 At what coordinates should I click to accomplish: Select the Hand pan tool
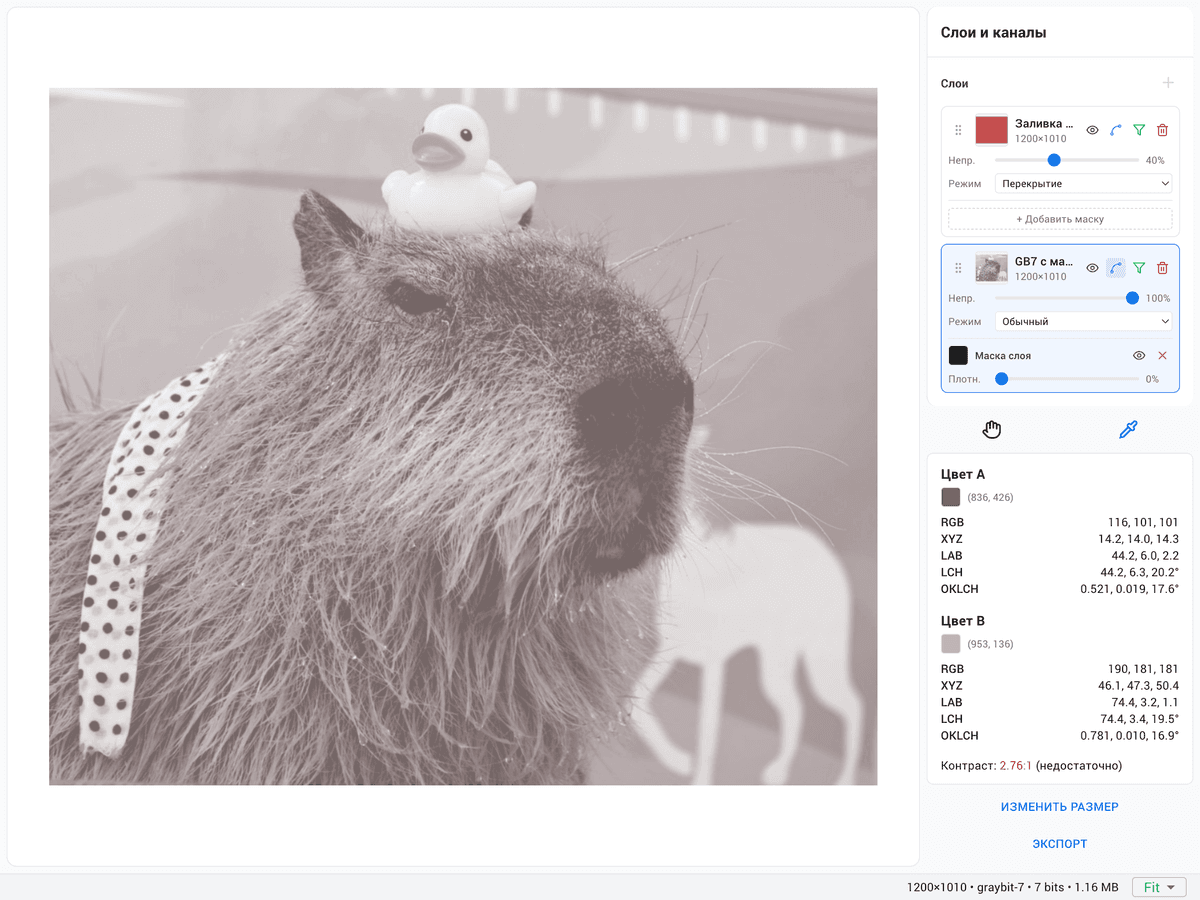pyautogui.click(x=991, y=430)
